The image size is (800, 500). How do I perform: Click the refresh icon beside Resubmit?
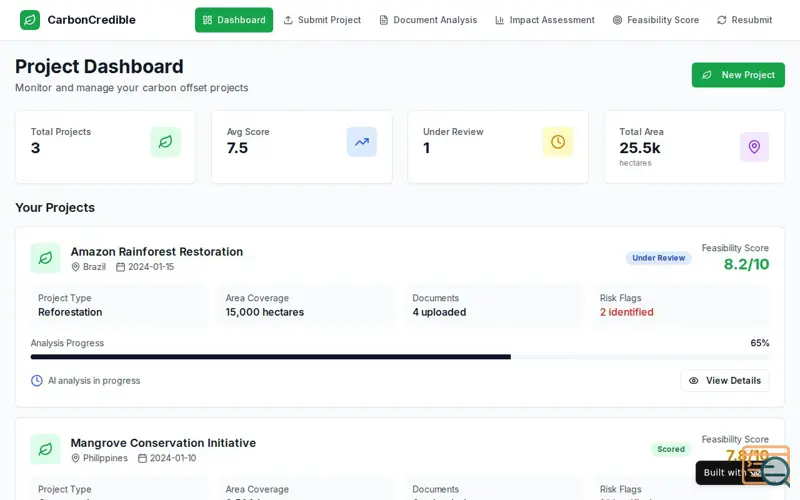(x=721, y=20)
